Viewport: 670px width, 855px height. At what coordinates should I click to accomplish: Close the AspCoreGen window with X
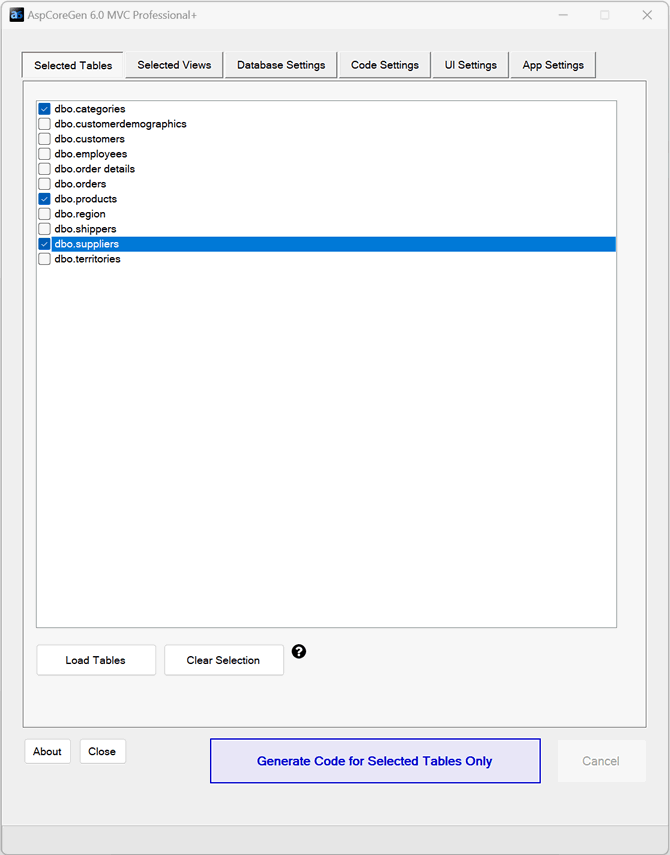647,15
